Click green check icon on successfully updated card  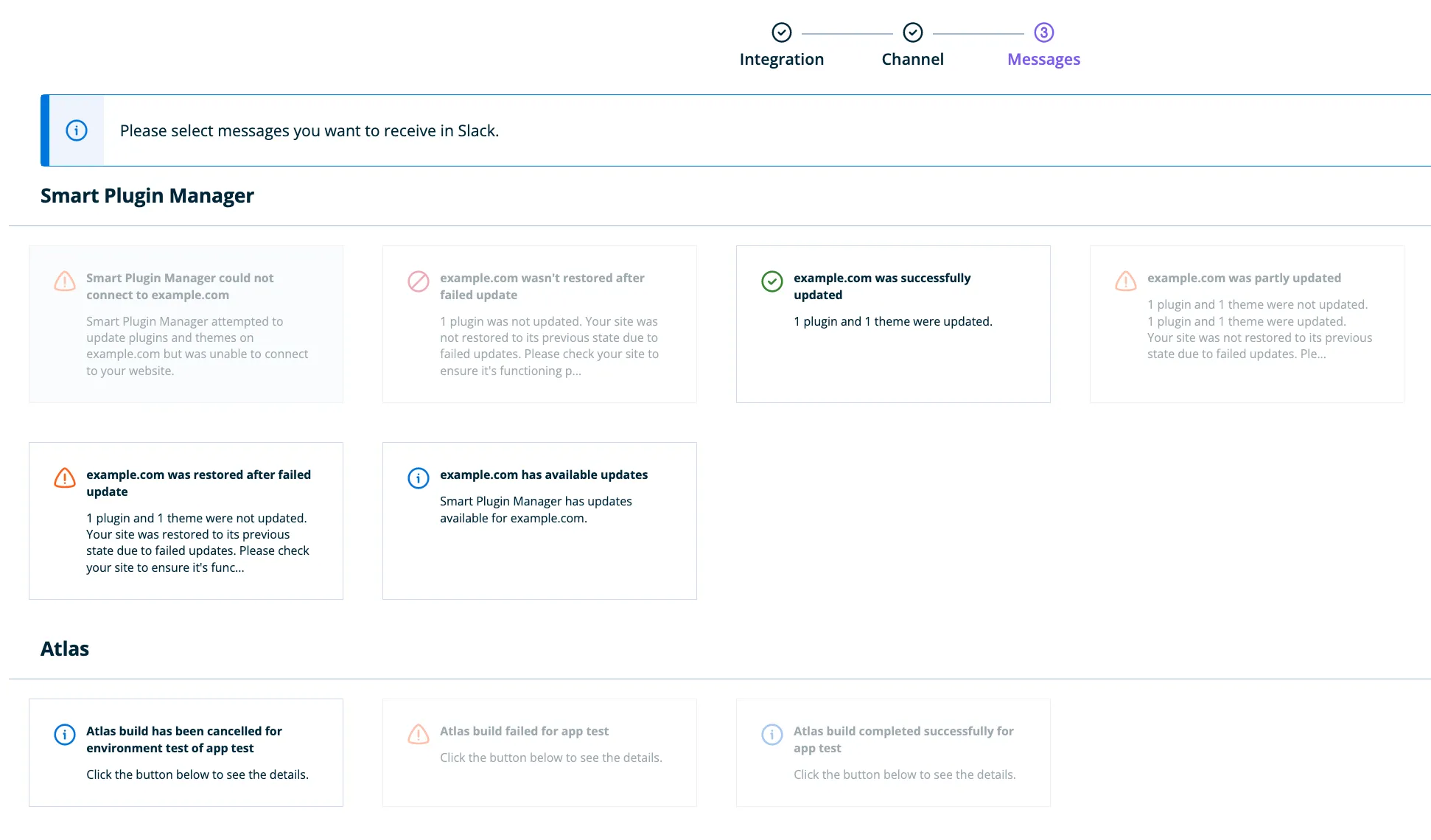(772, 281)
